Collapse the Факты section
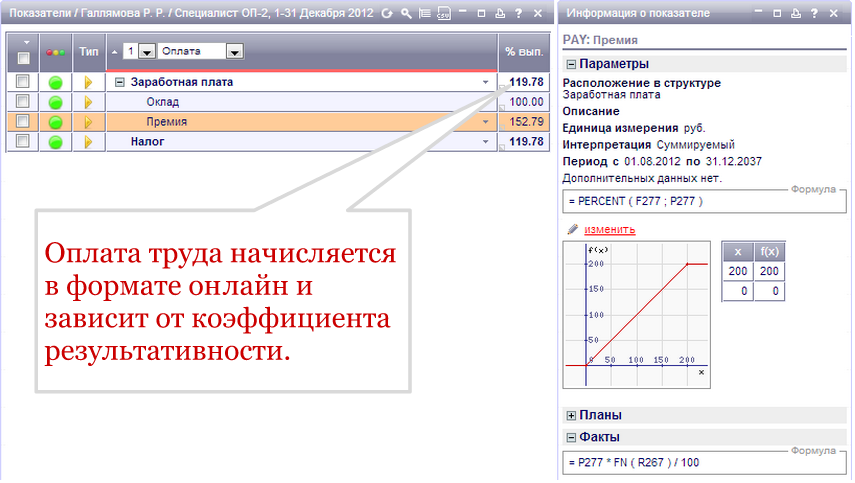This screenshot has height=483, width=855. pos(571,438)
